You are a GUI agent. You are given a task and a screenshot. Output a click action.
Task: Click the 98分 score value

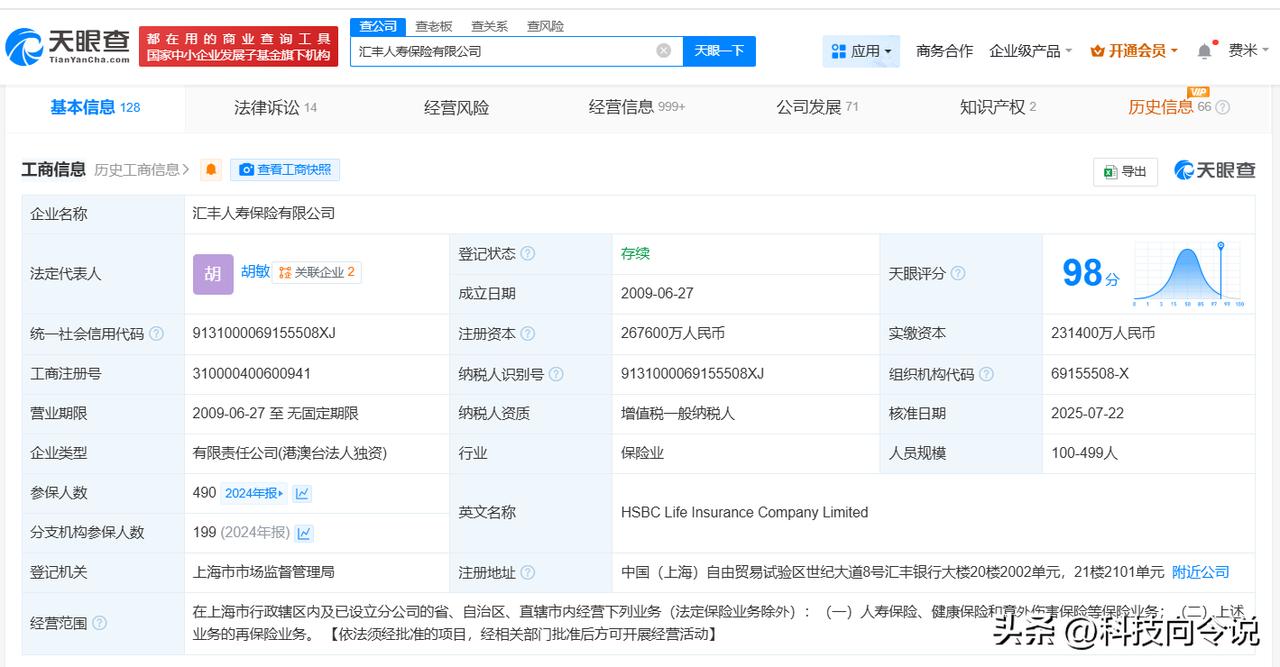1090,273
